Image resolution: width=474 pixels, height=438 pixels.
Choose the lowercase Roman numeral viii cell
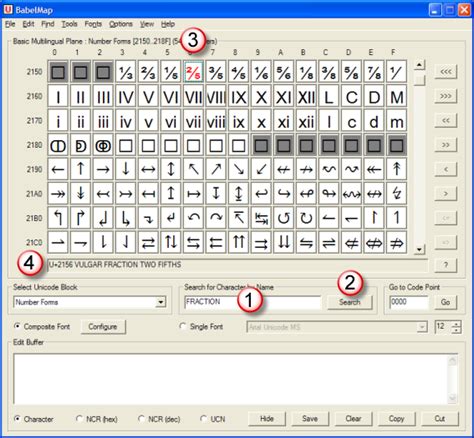click(216, 121)
